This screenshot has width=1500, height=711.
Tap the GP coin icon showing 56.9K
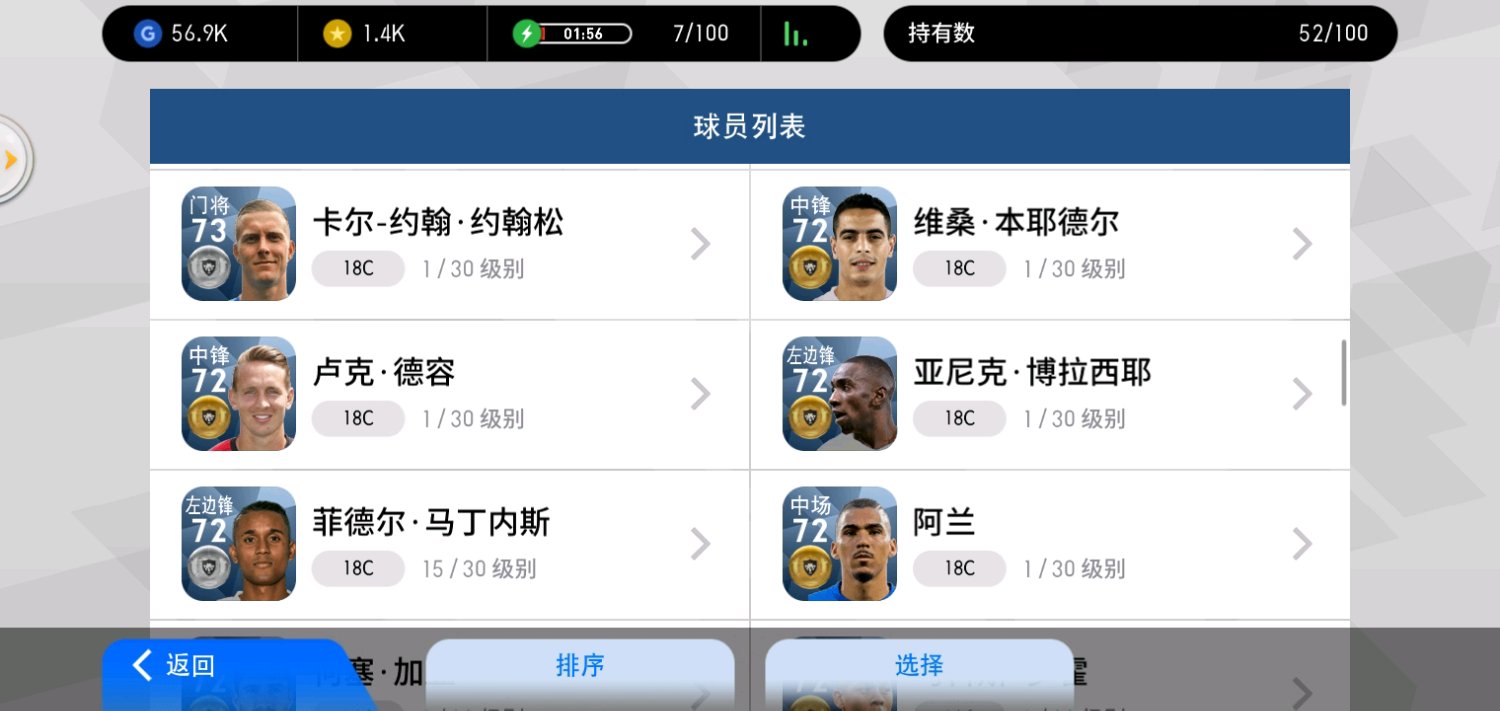(147, 34)
